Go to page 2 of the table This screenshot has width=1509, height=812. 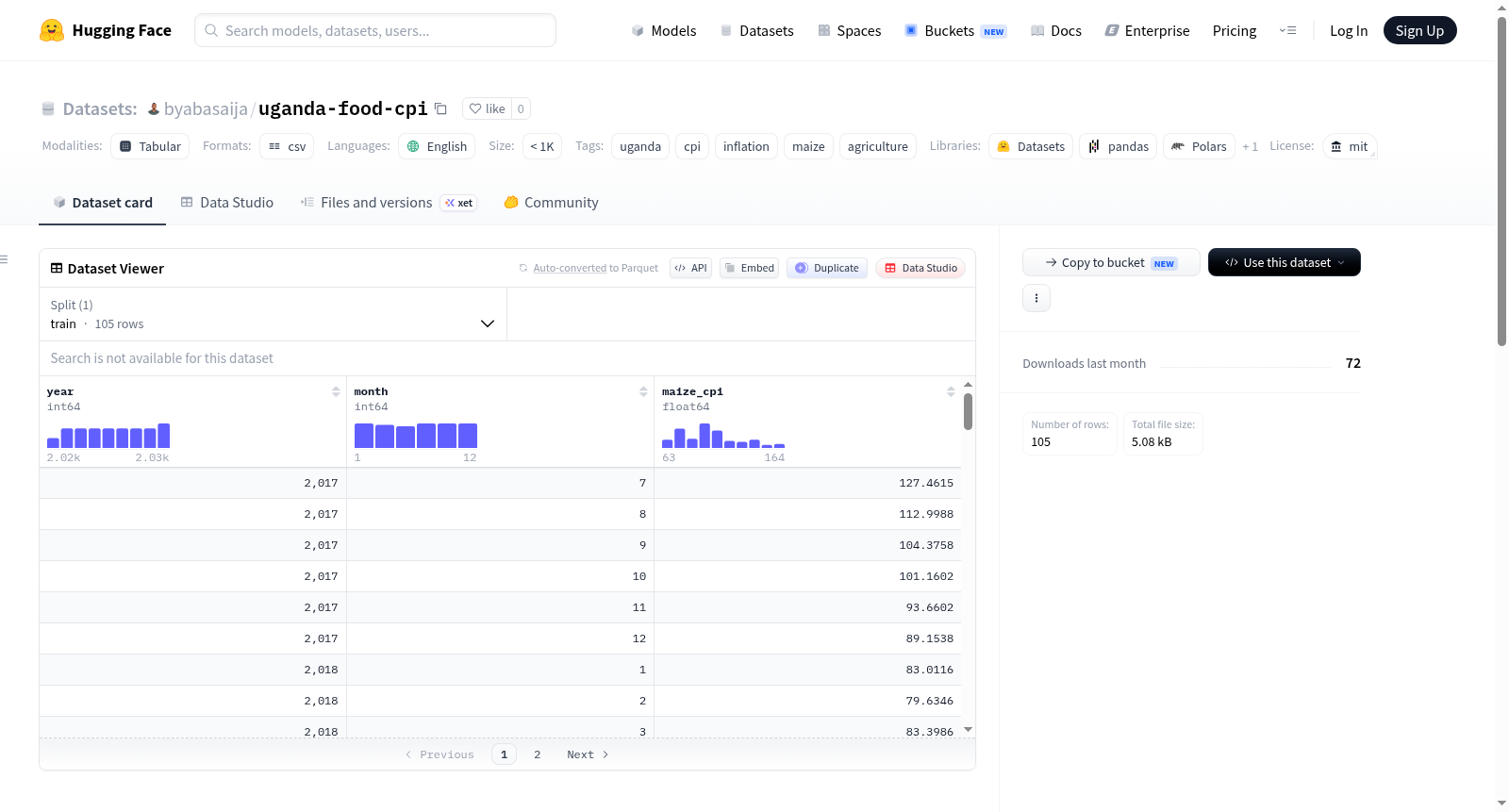(538, 754)
